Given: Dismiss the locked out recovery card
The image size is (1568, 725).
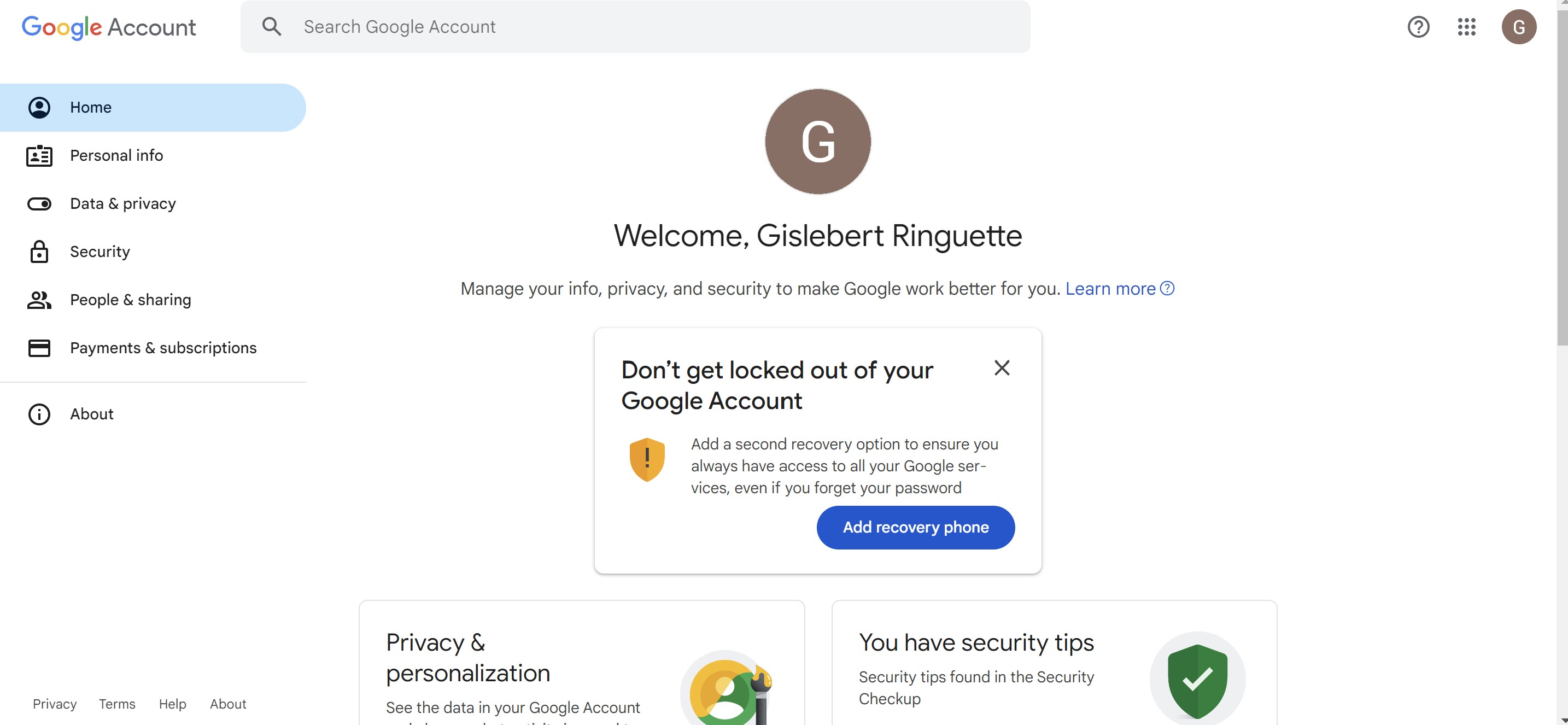Looking at the screenshot, I should click(1001, 369).
